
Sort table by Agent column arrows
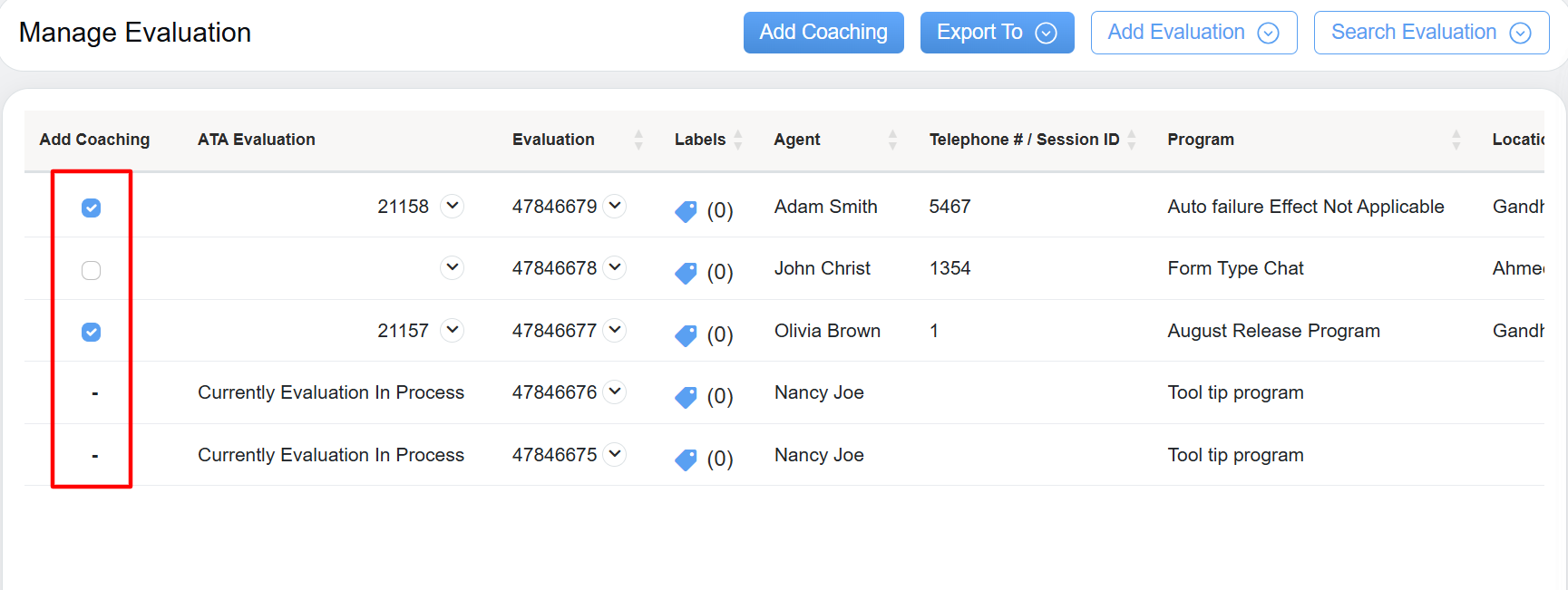coord(892,140)
